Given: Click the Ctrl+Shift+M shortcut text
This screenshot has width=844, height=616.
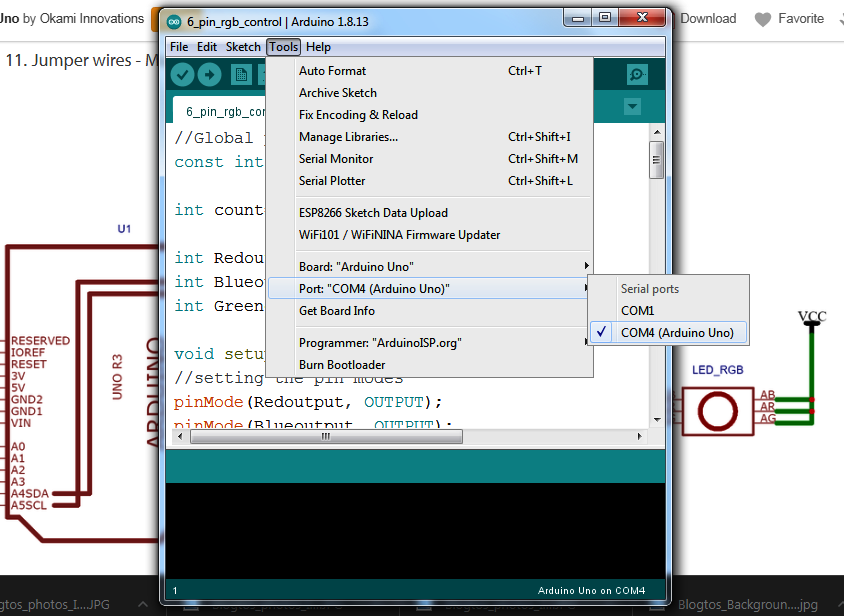Looking at the screenshot, I should (x=543, y=159).
